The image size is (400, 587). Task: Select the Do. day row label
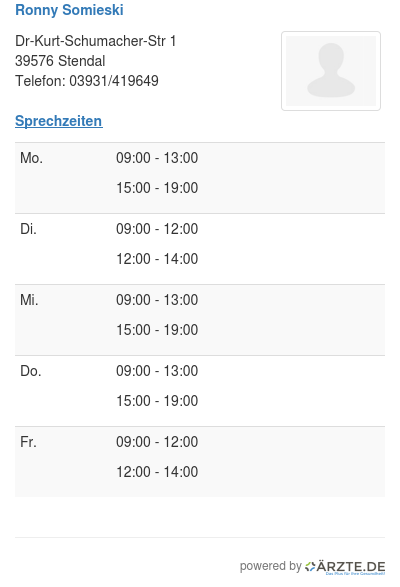31,371
